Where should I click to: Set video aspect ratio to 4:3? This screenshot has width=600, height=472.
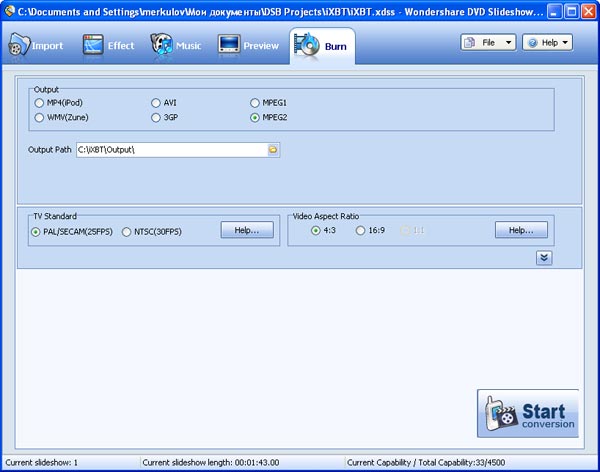point(316,230)
